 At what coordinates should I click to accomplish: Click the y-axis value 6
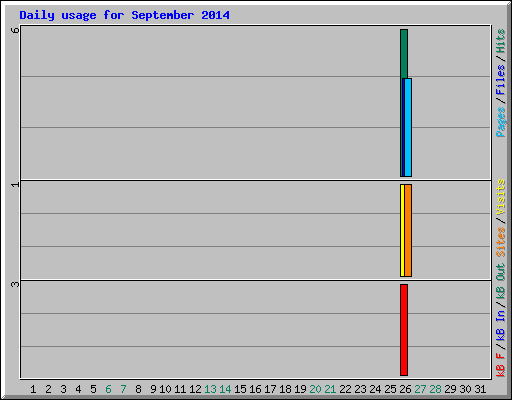click(15, 30)
